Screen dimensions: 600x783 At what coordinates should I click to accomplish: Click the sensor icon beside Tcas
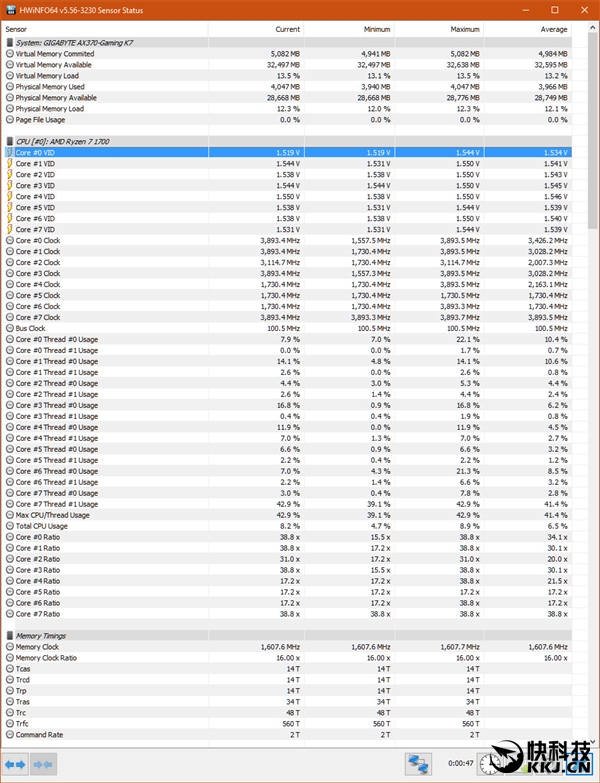[x=9, y=669]
